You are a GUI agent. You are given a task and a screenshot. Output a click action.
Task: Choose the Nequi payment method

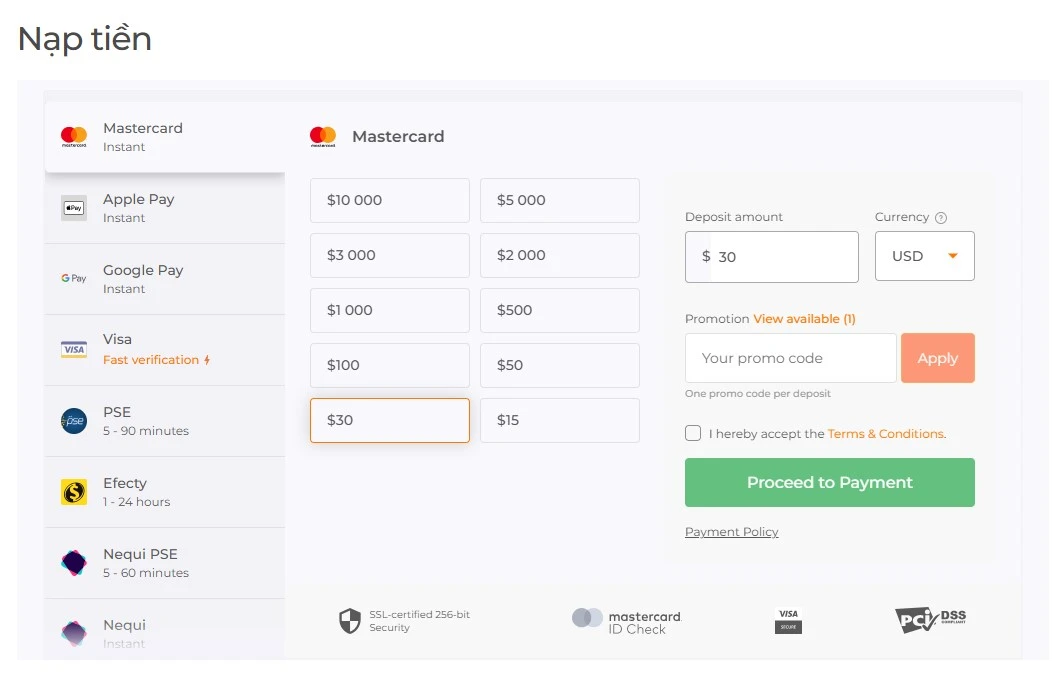[x=165, y=632]
